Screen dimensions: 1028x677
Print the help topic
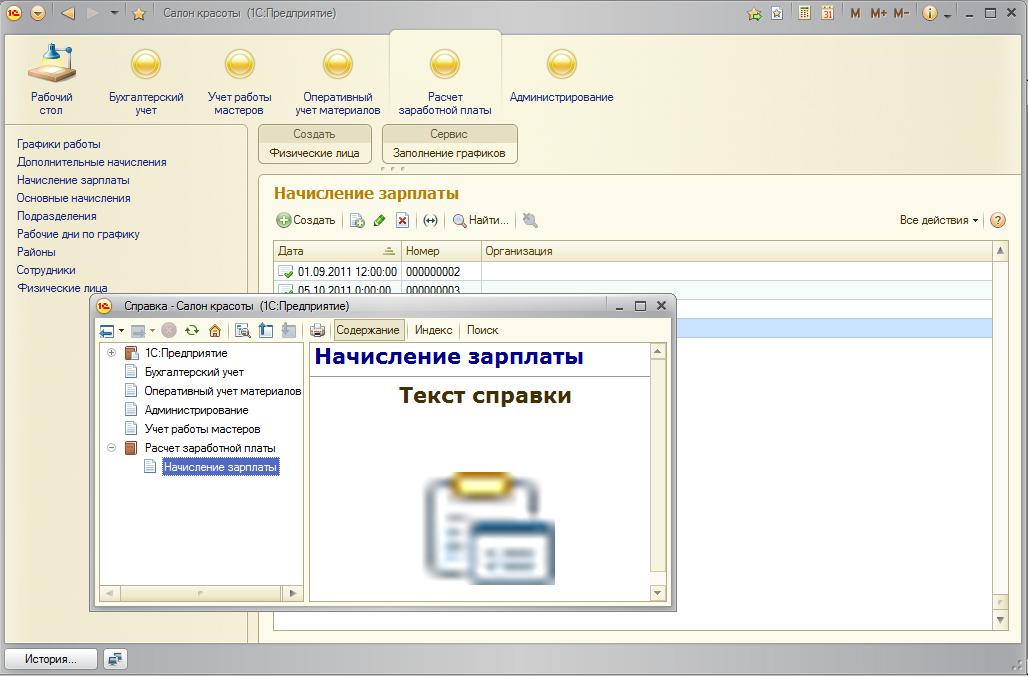click(317, 330)
